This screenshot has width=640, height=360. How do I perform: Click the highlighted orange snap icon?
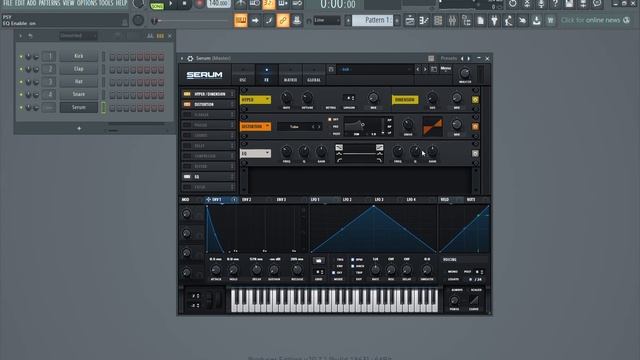point(241,20)
